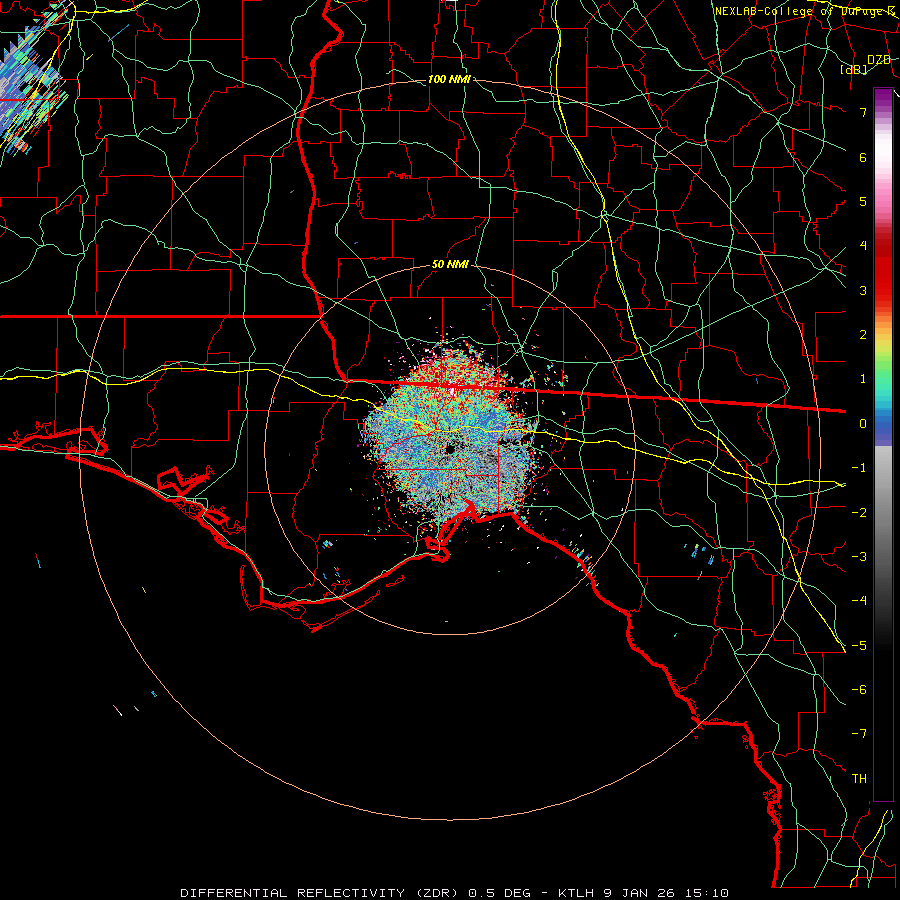
Task: Click the 100 NMI range ring label
Action: pos(449,79)
